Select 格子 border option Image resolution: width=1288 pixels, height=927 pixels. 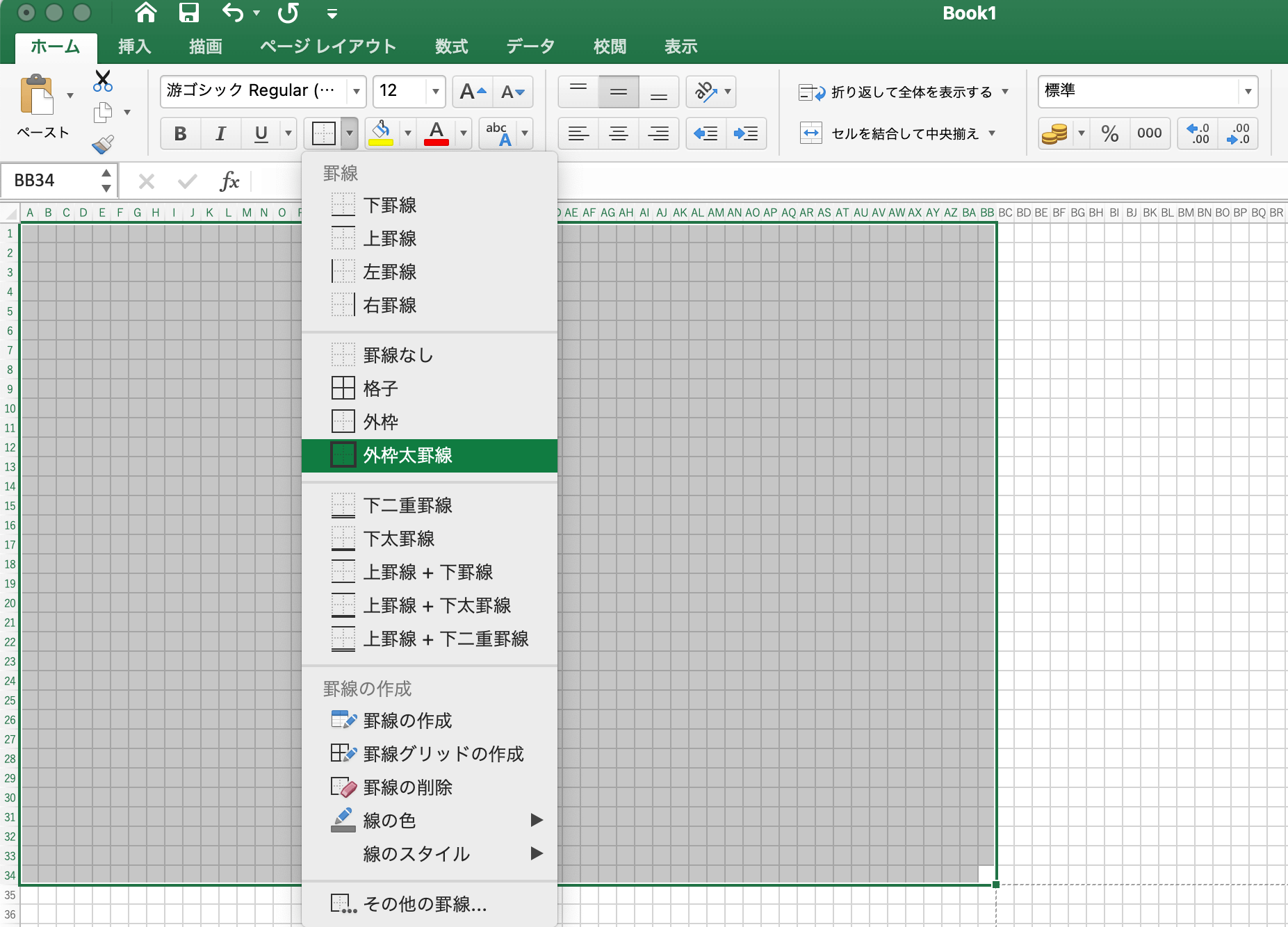pos(430,388)
